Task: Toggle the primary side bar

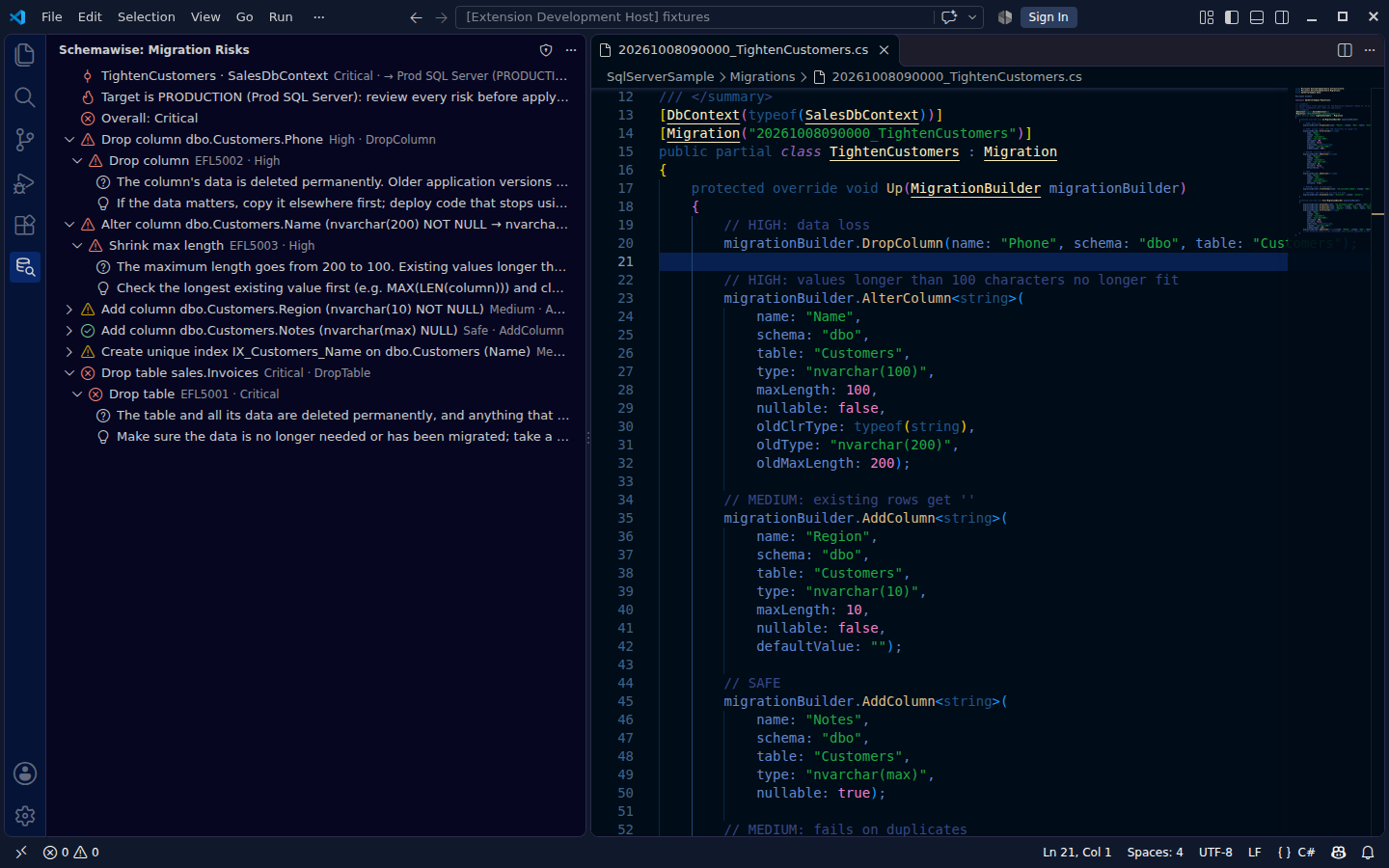Action: click(x=1232, y=17)
